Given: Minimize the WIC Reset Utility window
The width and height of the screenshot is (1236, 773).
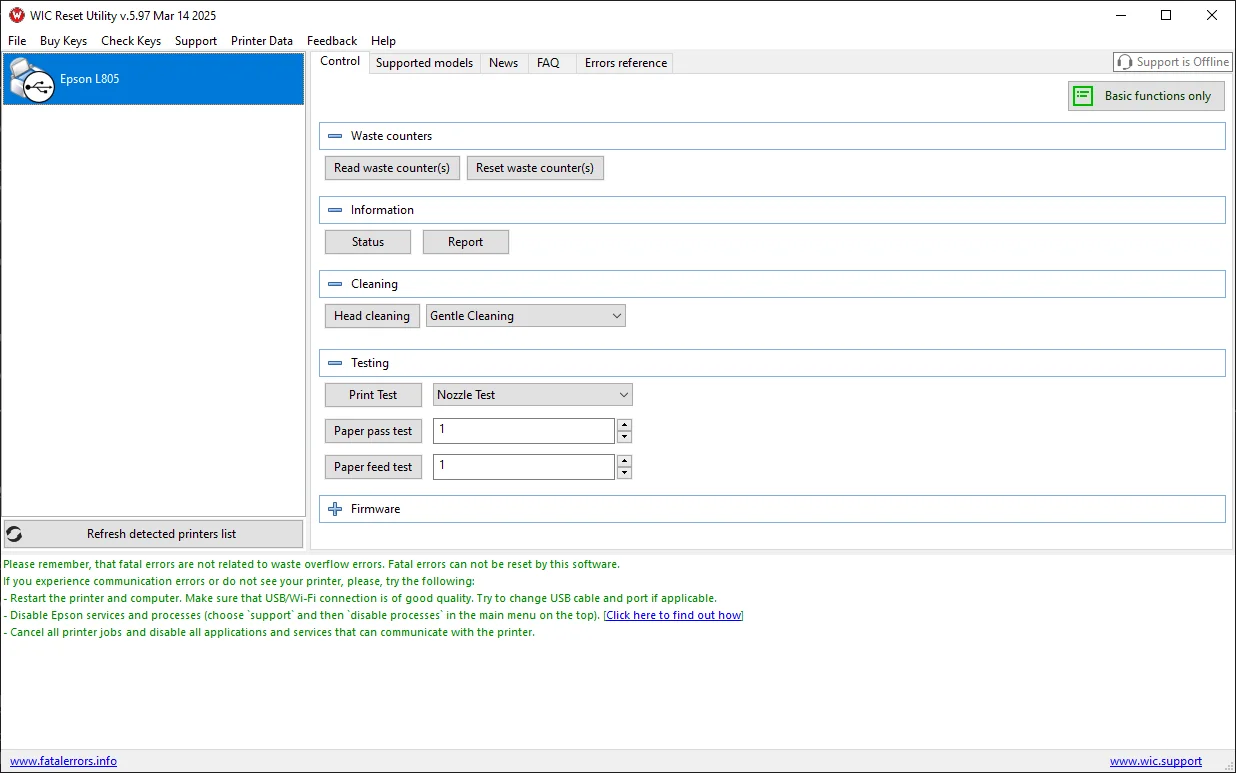Looking at the screenshot, I should [x=1120, y=15].
